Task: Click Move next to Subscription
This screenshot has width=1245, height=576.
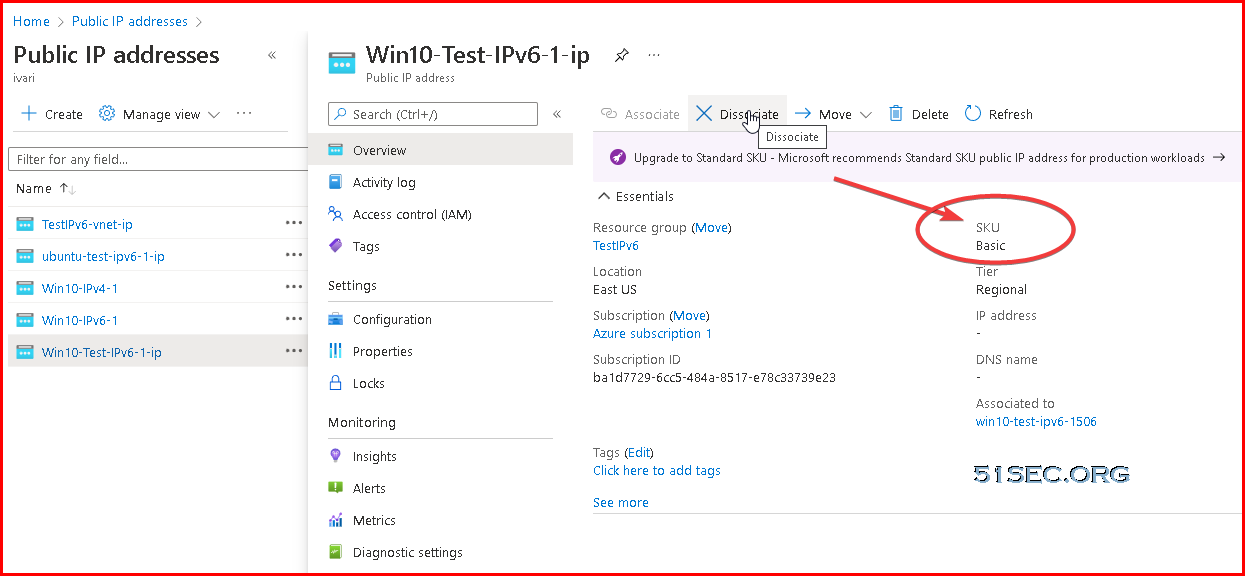Action: (689, 315)
